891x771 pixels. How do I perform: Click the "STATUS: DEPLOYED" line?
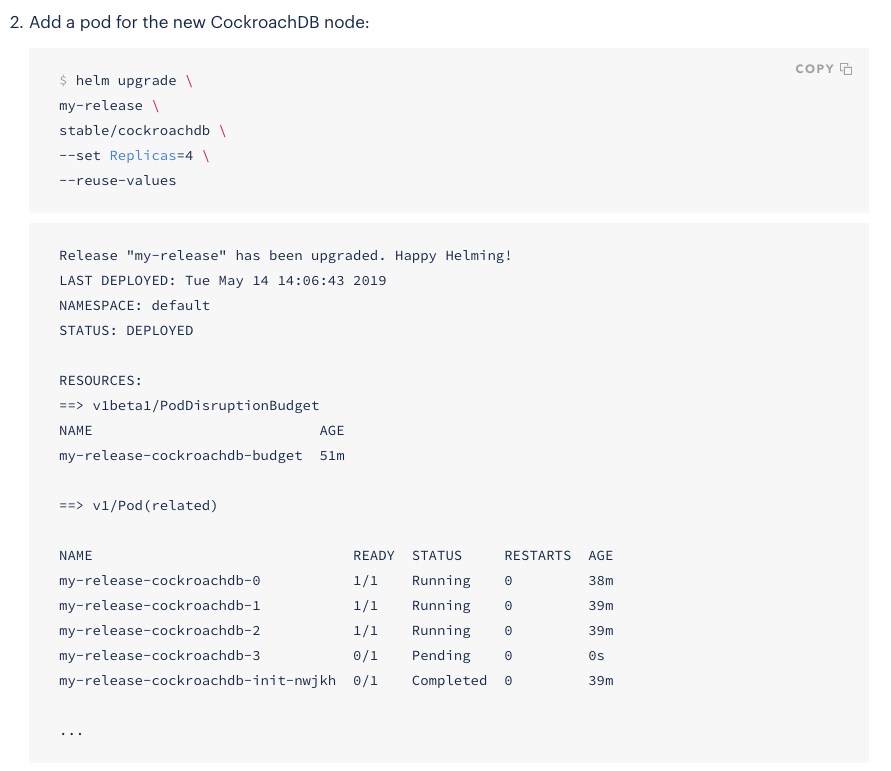click(126, 331)
